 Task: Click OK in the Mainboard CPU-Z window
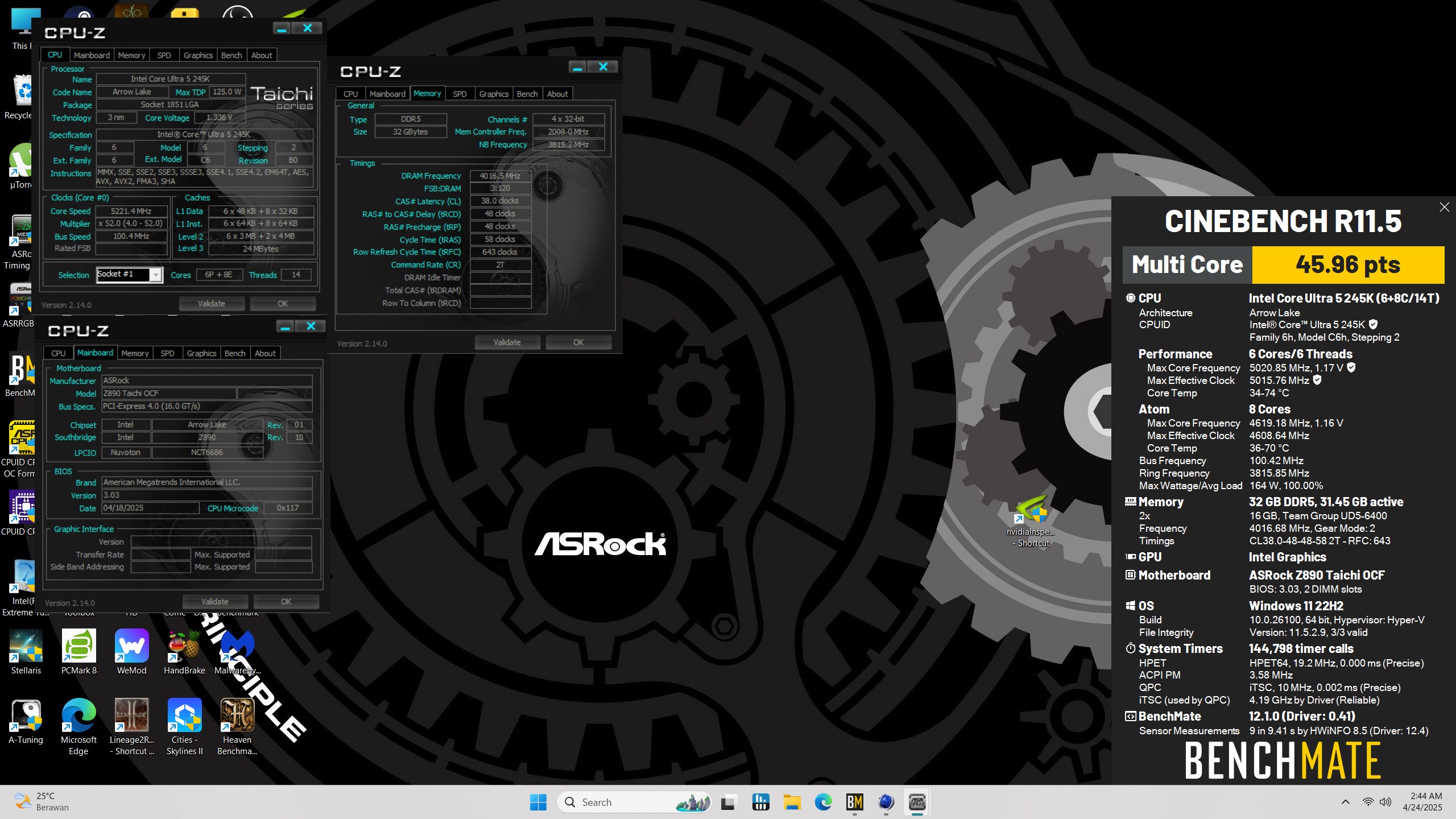[x=286, y=602]
